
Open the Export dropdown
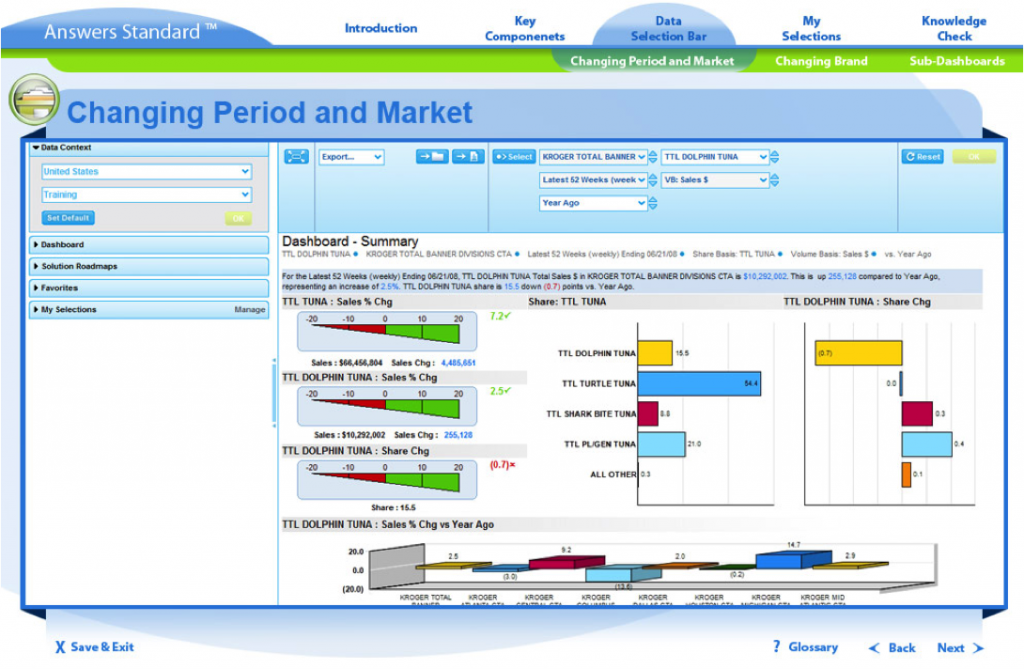(351, 157)
